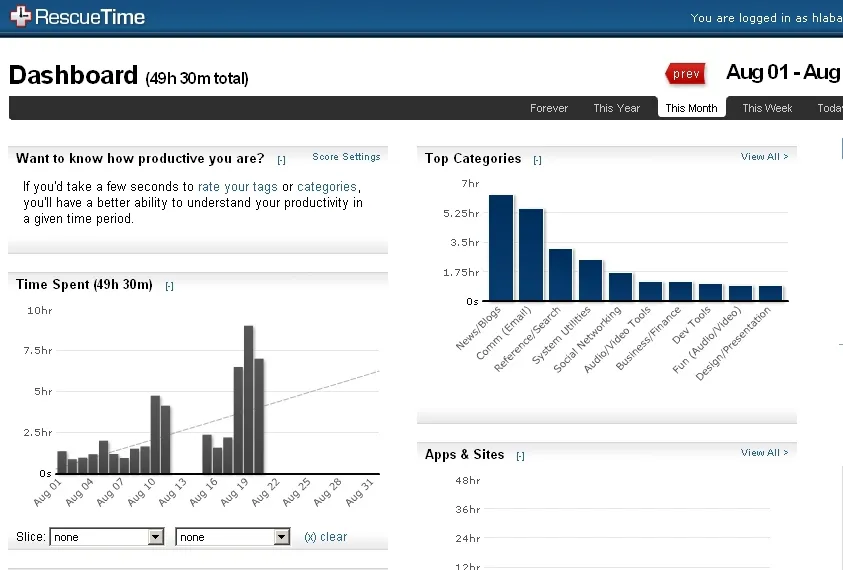
Task: Click the Comm (Email) category bar
Action: point(531,255)
